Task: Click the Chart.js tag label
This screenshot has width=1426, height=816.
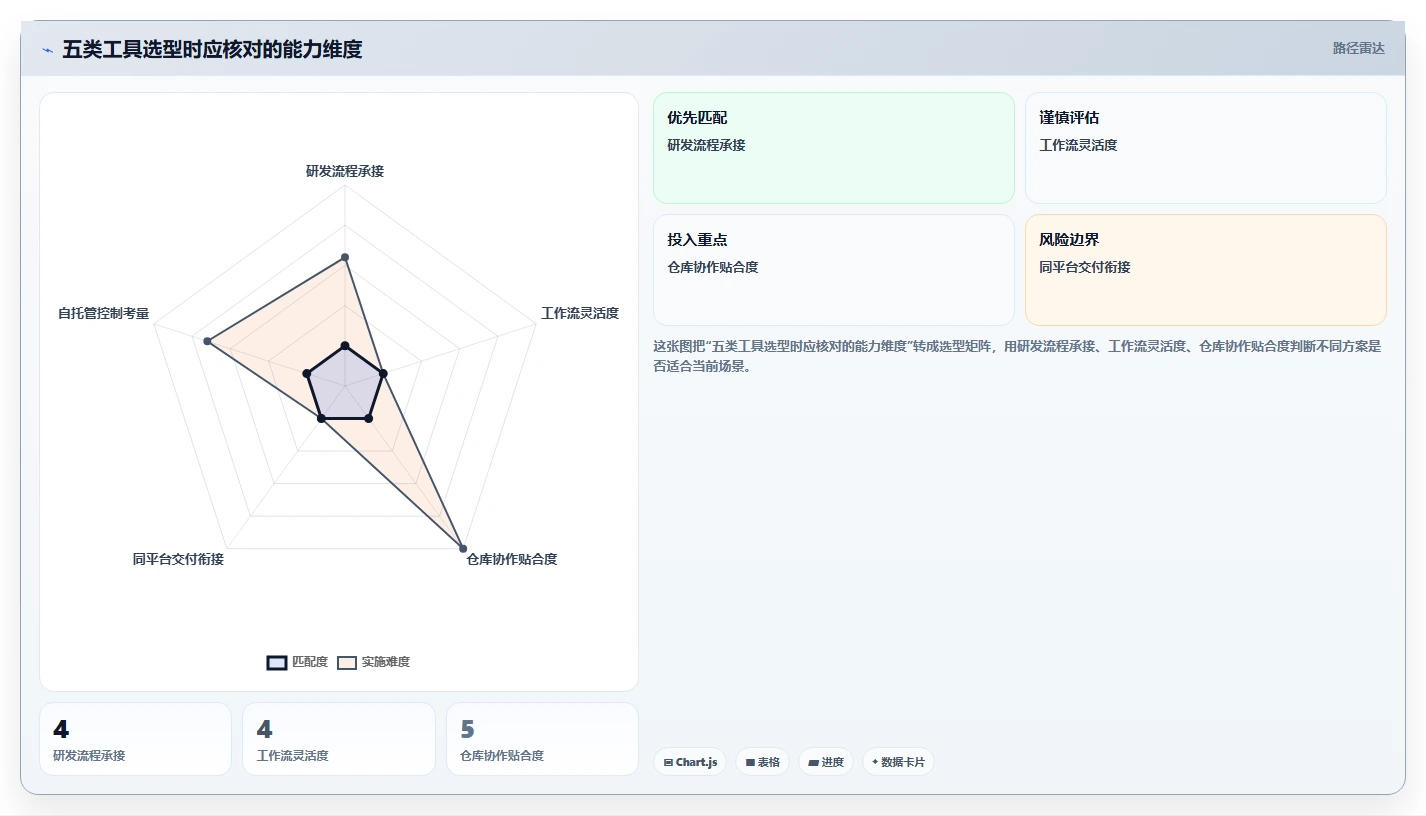Action: [x=697, y=762]
